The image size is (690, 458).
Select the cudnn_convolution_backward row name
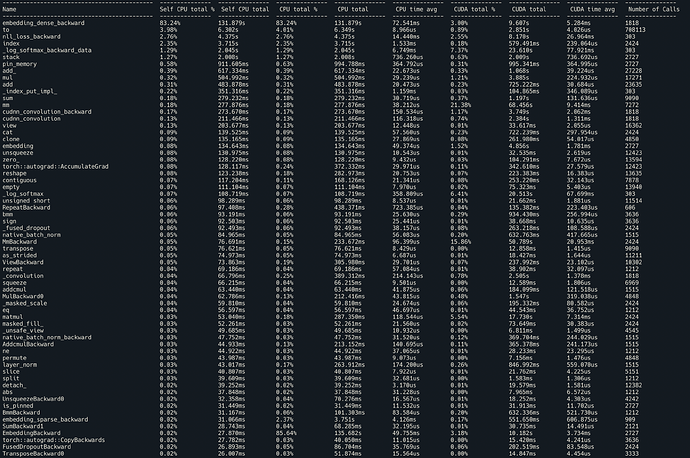coord(47,112)
